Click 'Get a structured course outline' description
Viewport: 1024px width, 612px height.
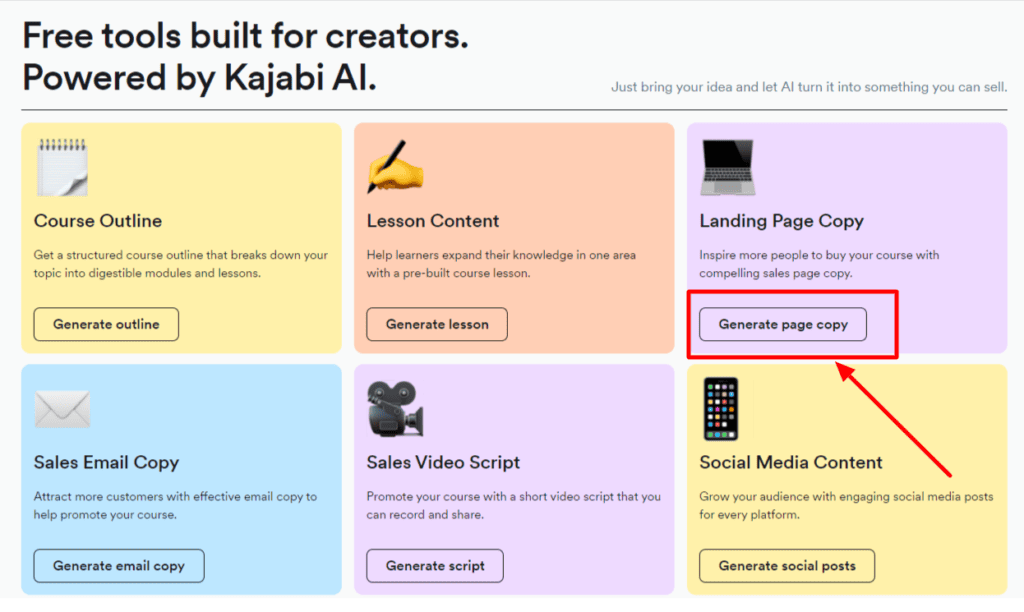tap(181, 264)
